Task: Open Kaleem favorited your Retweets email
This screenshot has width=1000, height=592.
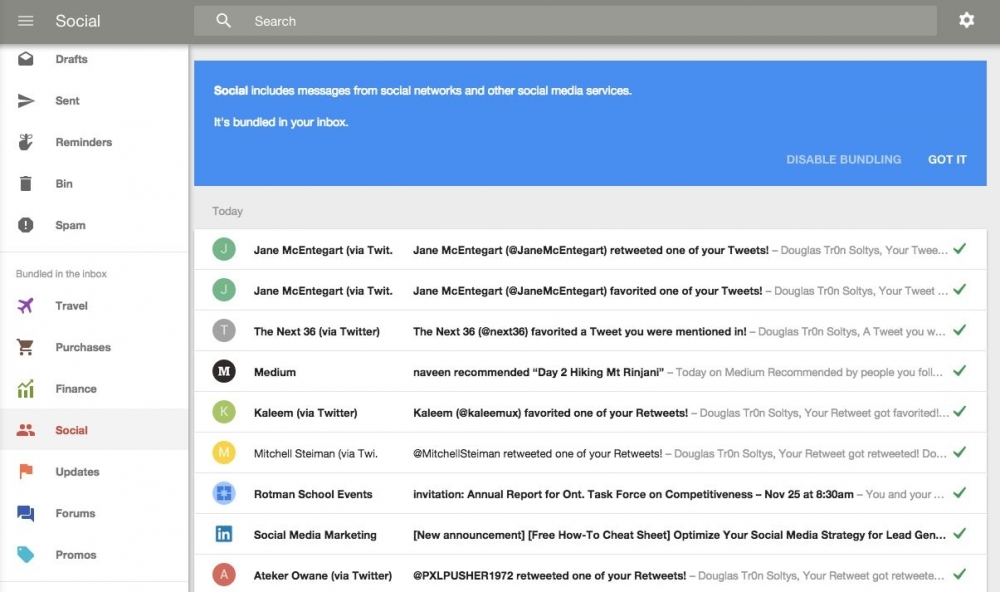Action: point(590,411)
